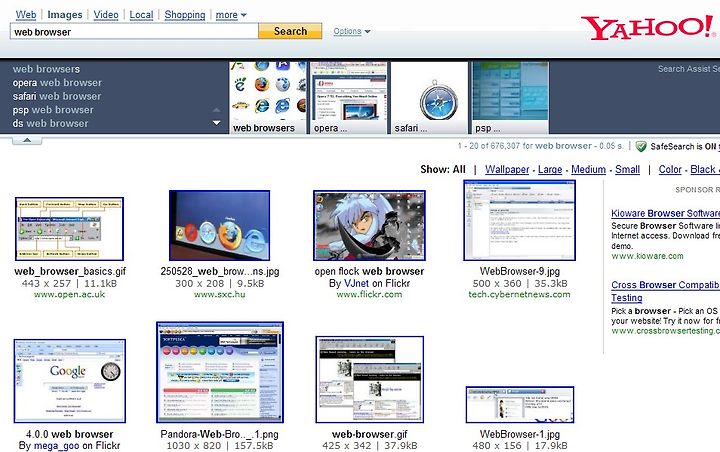This screenshot has width=720, height=452.
Task: Open the web-browser.gif thumbnail
Action: (x=369, y=379)
